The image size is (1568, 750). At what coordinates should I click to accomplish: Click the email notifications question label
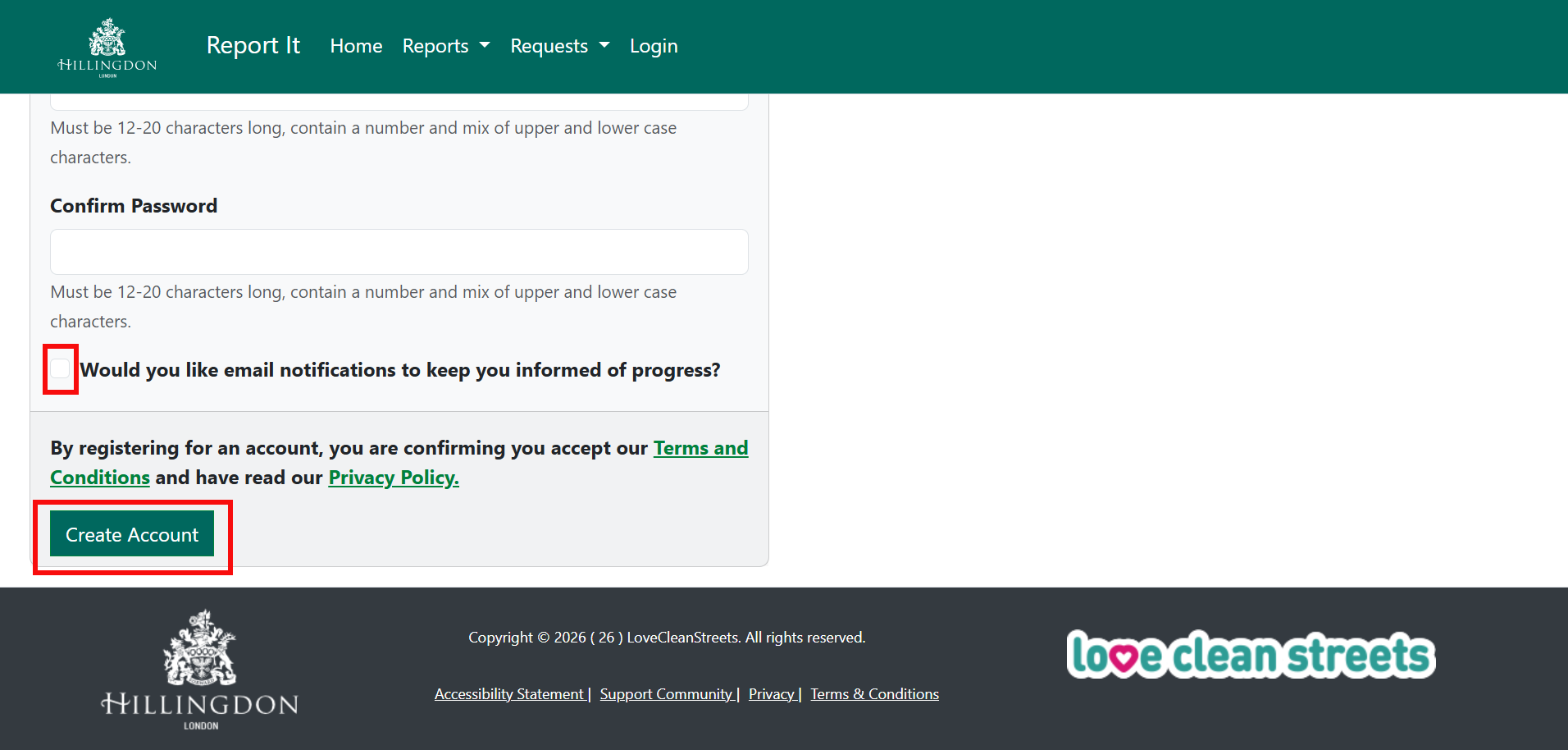click(x=400, y=370)
